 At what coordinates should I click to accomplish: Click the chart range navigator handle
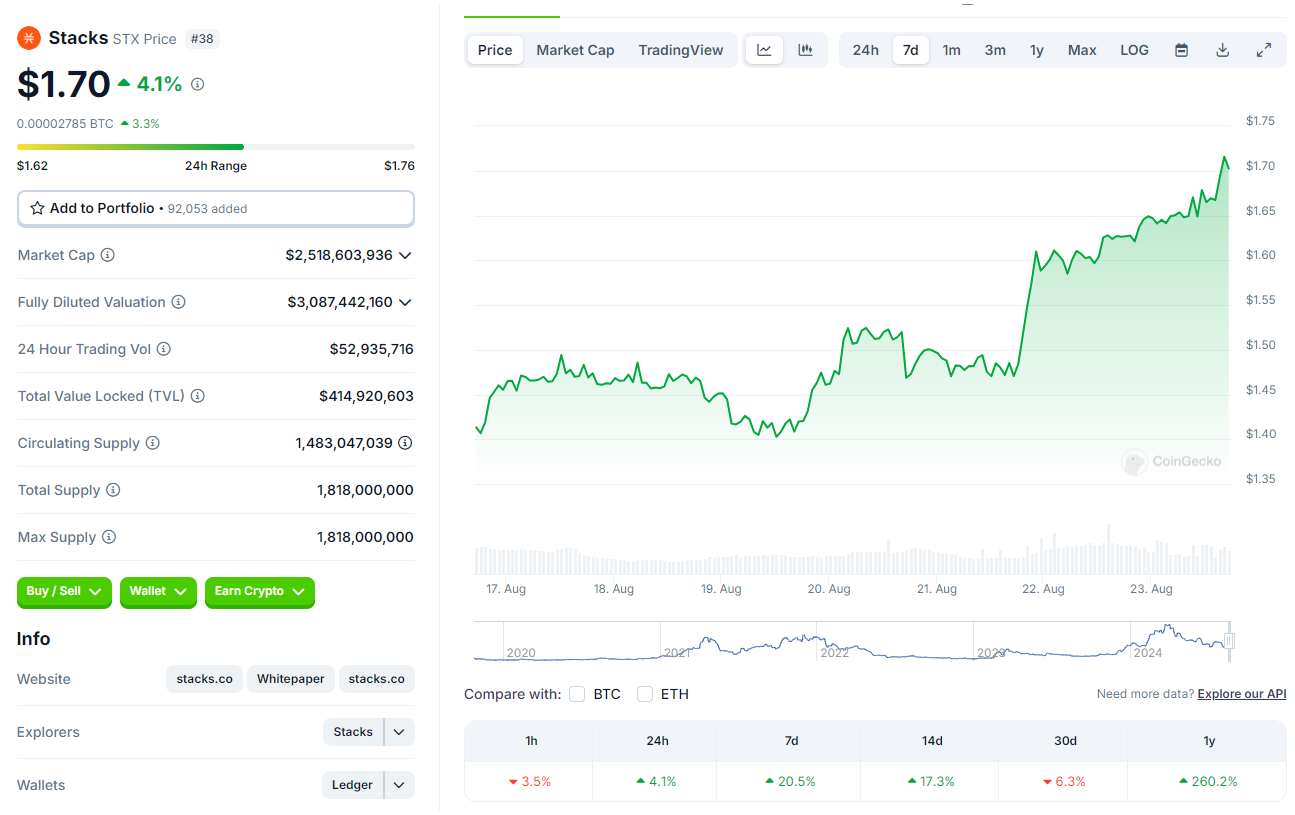pyautogui.click(x=1229, y=642)
